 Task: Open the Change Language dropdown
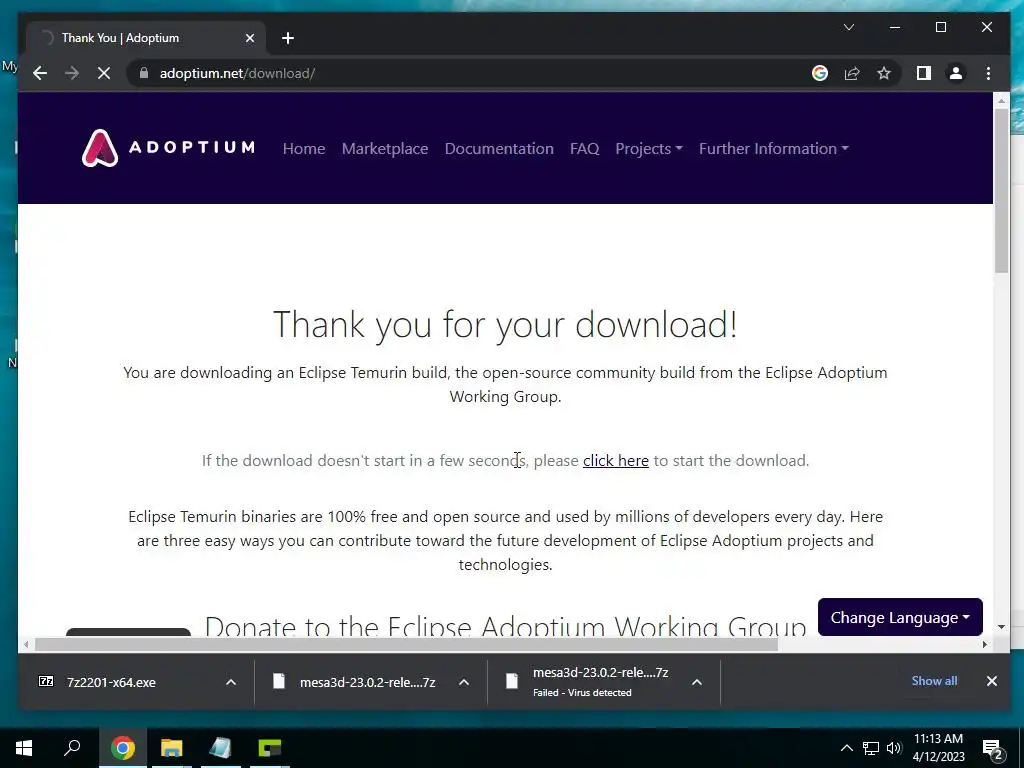(x=900, y=617)
